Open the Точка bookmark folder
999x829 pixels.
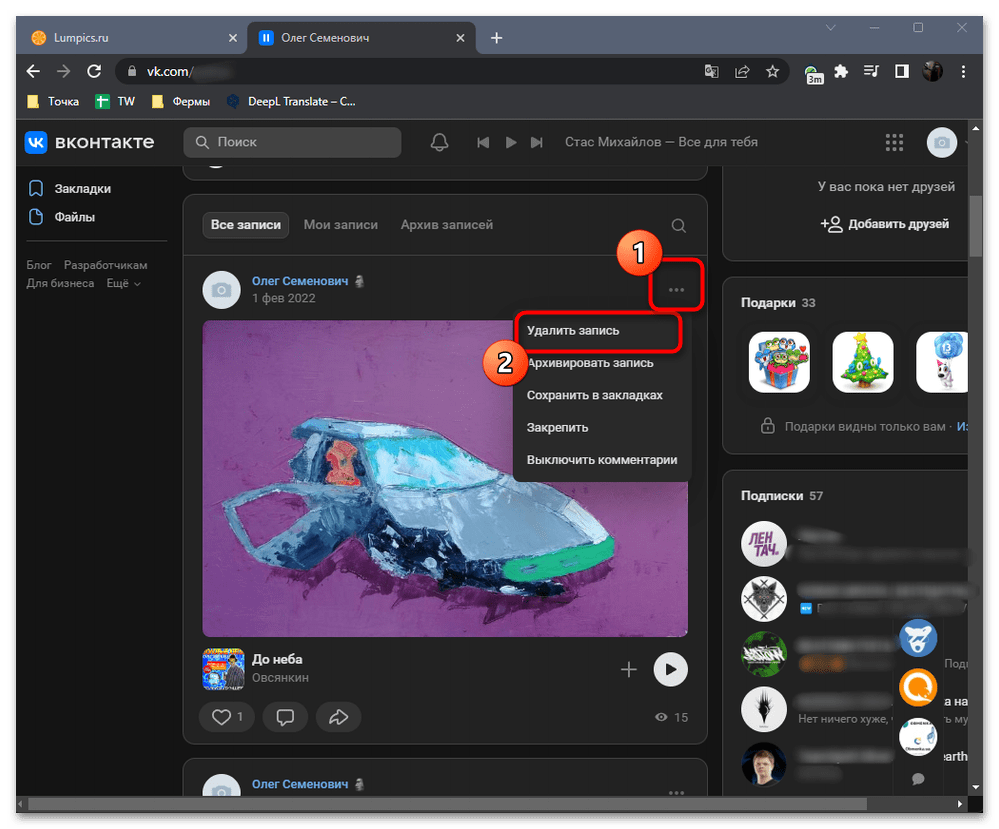[54, 102]
